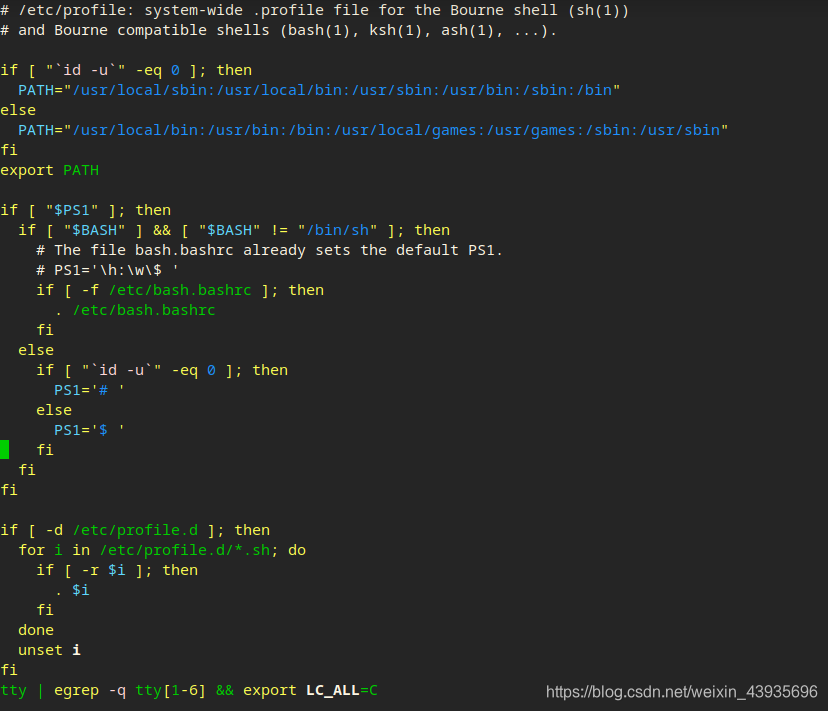Click the line "PS1='# '"
Image resolution: width=828 pixels, height=711 pixels.
89,390
